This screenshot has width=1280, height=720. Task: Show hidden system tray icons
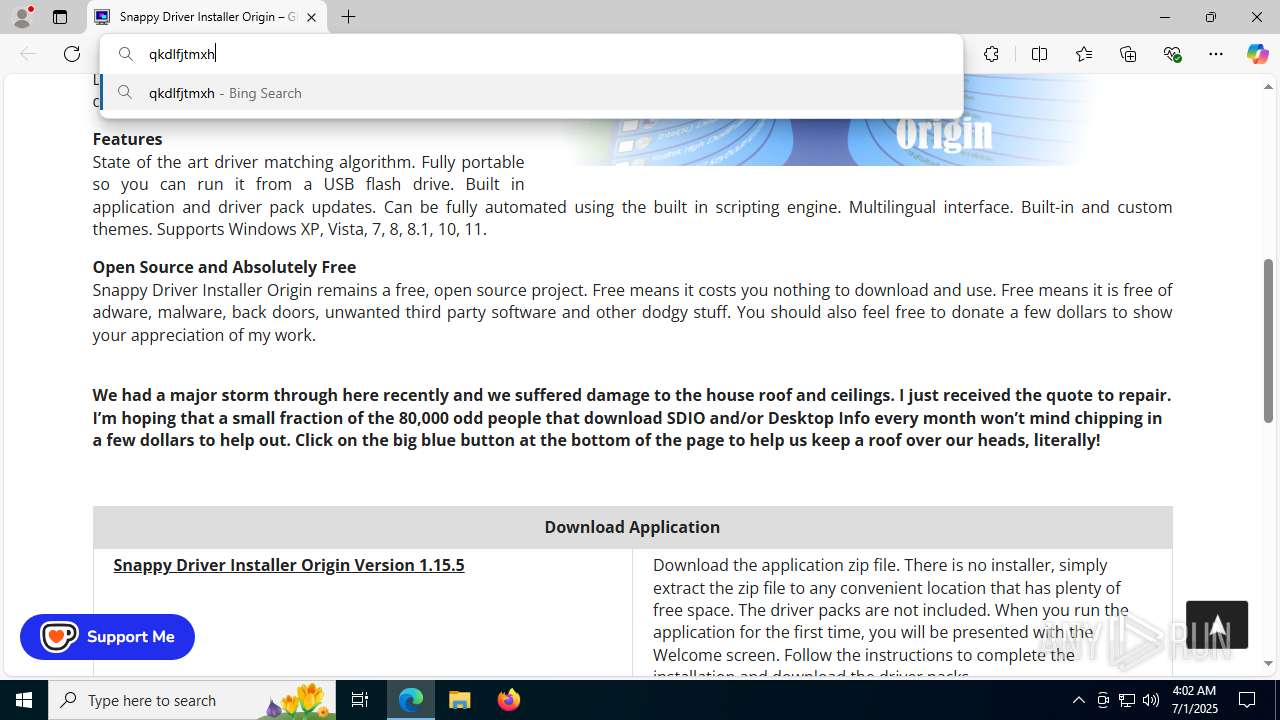(1078, 700)
